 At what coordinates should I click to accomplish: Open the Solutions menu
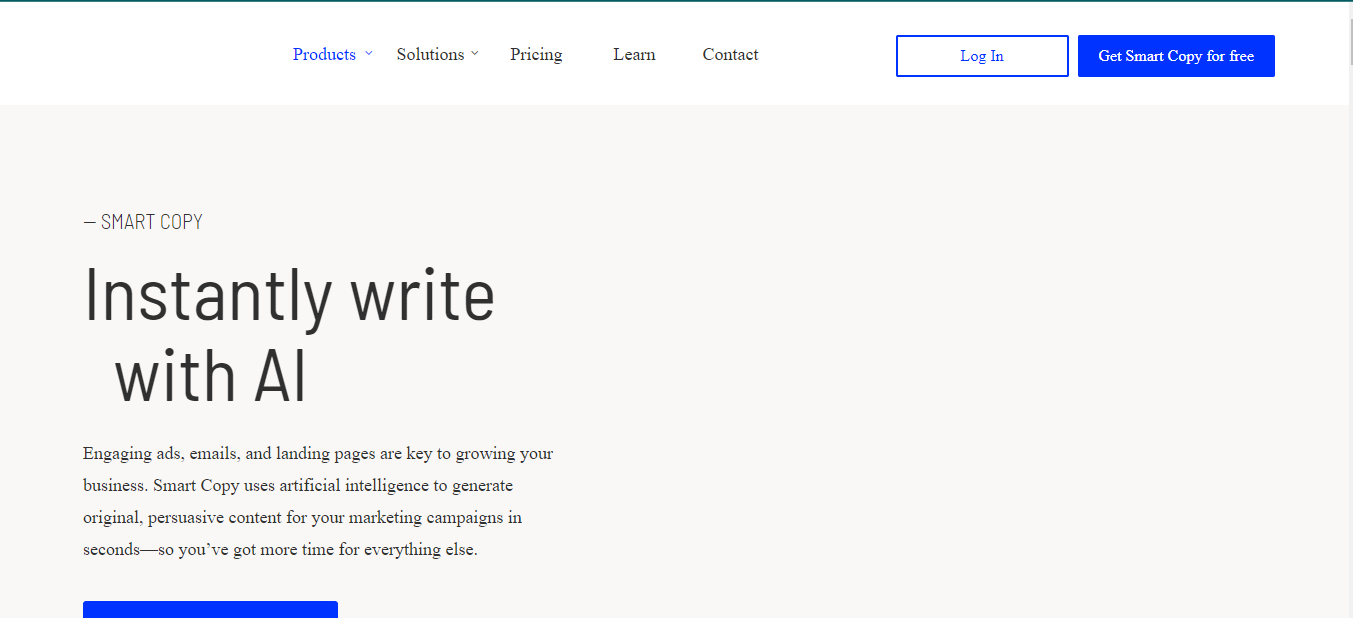click(x=430, y=54)
